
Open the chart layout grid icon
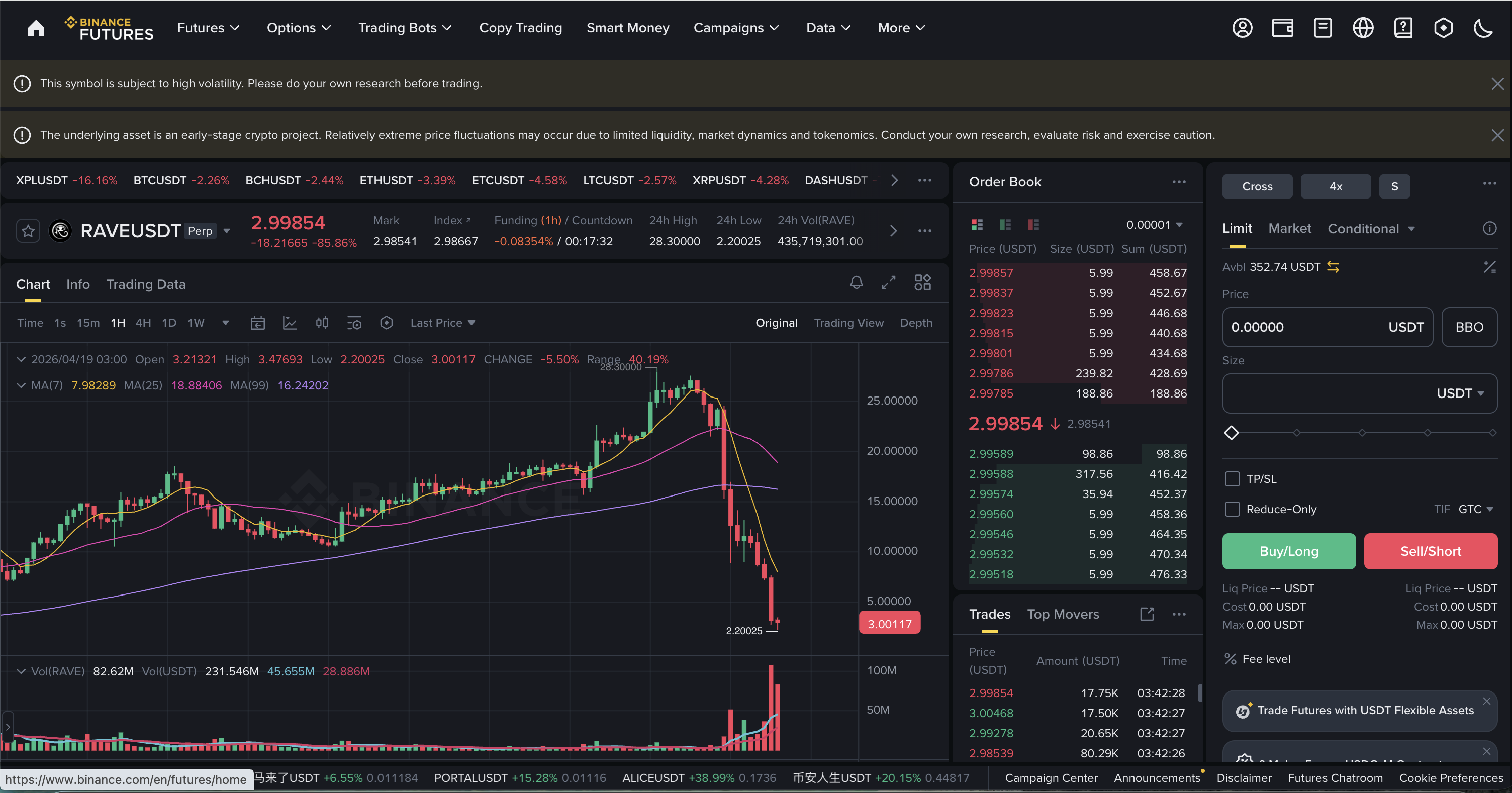[922, 283]
